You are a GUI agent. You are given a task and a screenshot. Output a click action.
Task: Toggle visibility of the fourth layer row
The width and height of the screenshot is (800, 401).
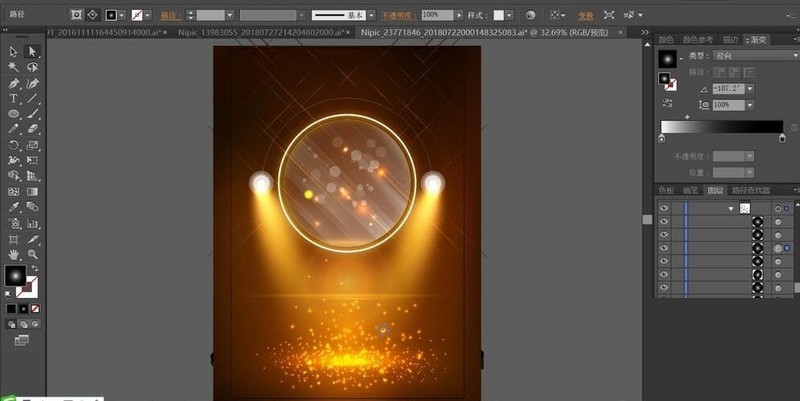tap(664, 248)
